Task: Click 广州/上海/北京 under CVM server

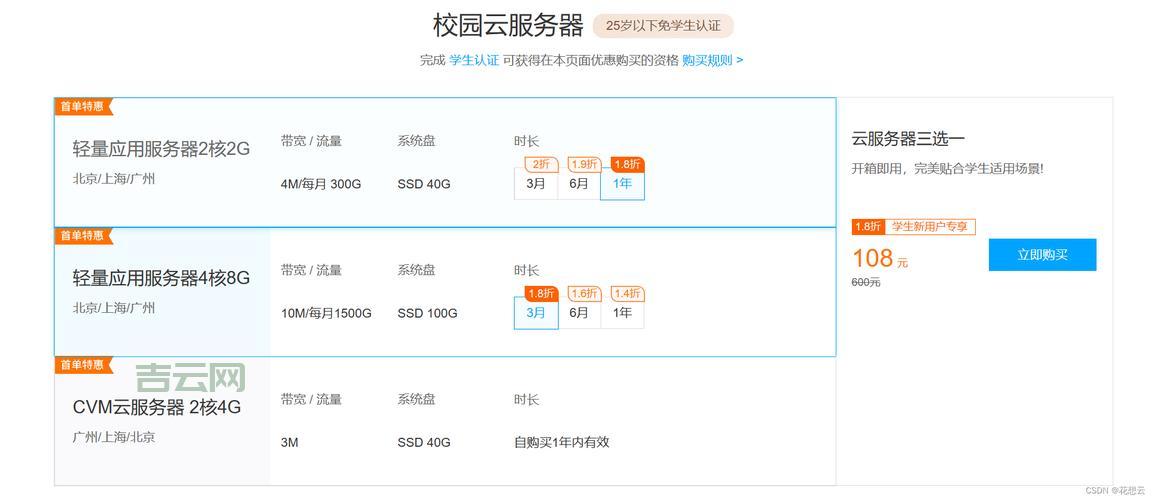Action: (x=114, y=437)
